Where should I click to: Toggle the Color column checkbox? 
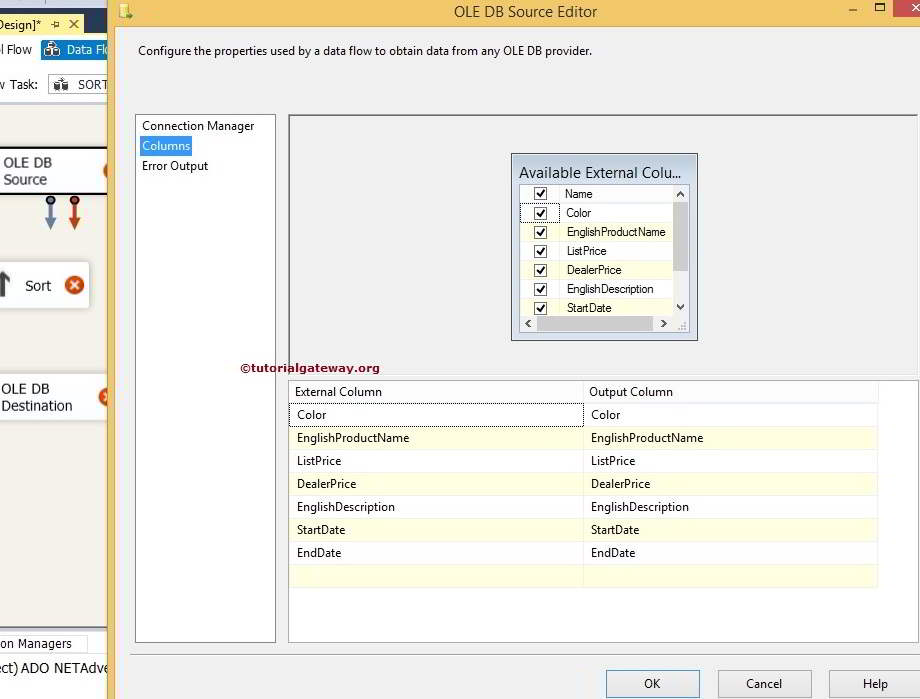pyautogui.click(x=539, y=212)
